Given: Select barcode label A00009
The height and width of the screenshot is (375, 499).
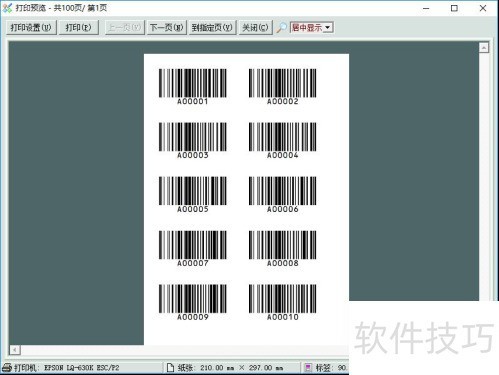Looking at the screenshot, I should click(193, 303).
